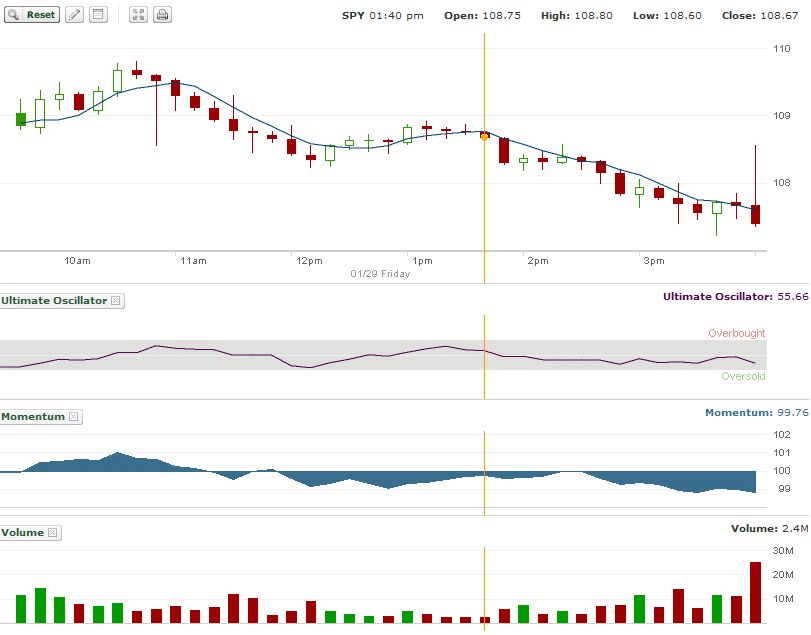Select the Volume panel label
The height and width of the screenshot is (635, 811).
pos(22,532)
